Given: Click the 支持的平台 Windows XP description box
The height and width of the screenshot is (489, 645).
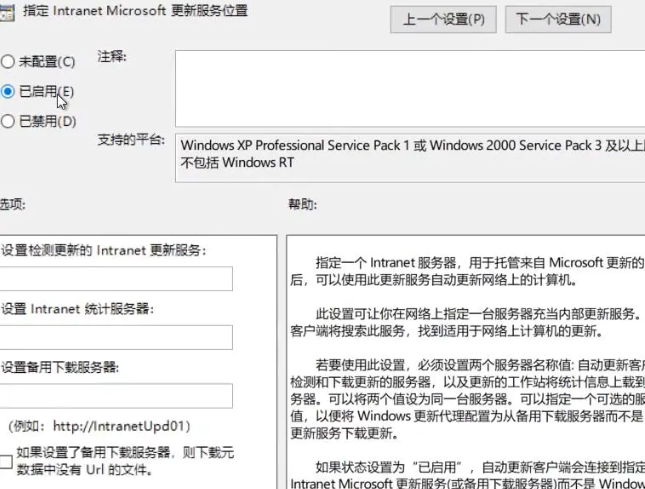Looking at the screenshot, I should (410, 154).
